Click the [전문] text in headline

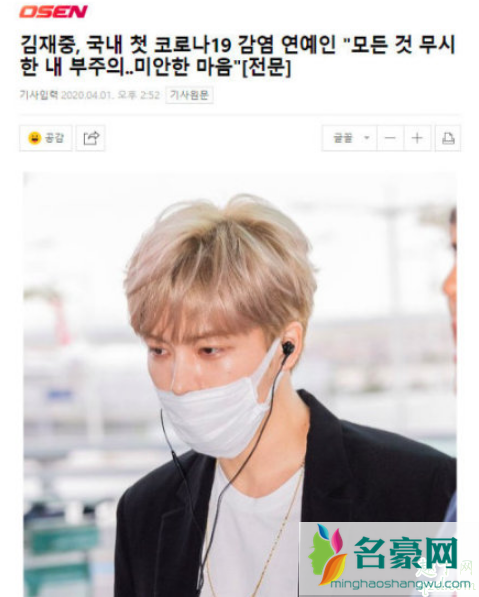(267, 67)
